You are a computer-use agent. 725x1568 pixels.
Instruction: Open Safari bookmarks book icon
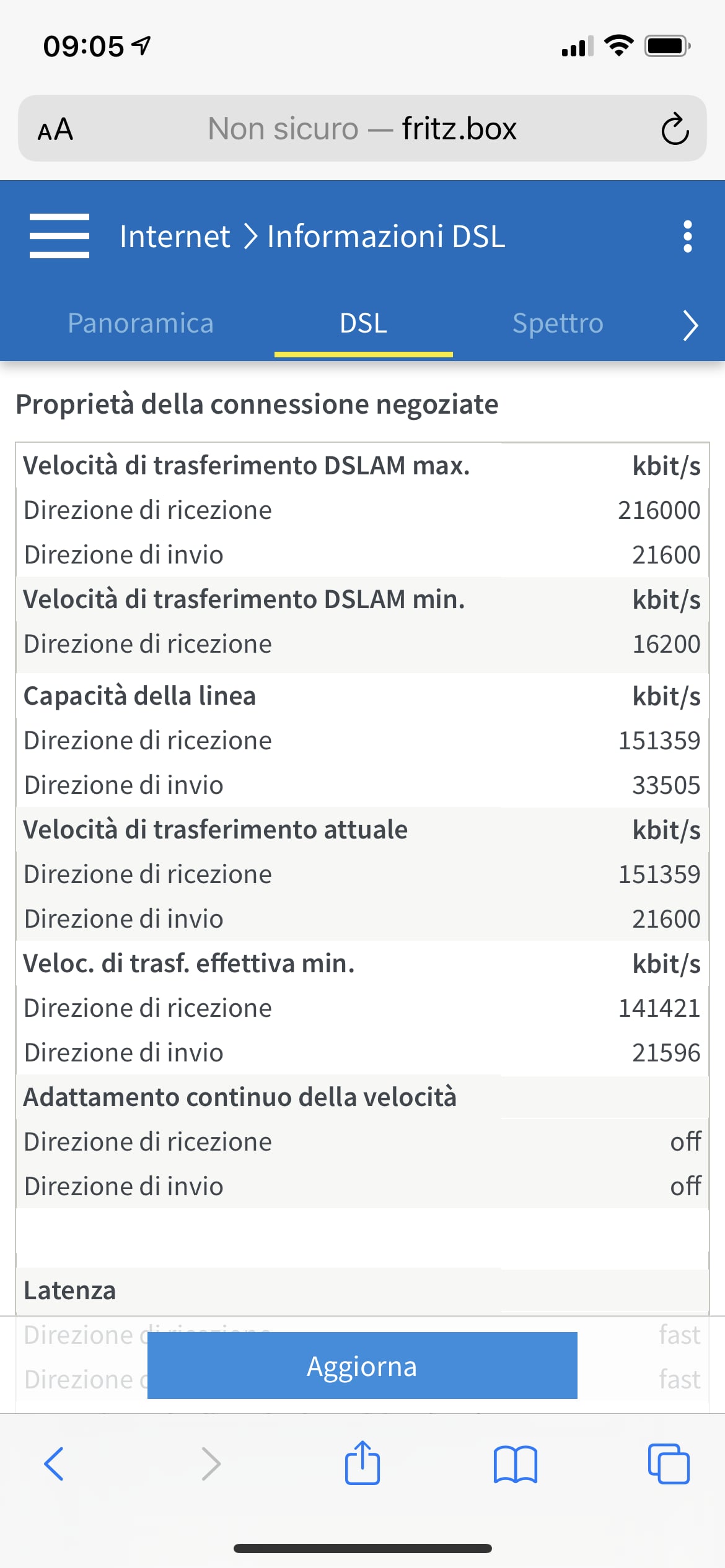[x=515, y=1464]
